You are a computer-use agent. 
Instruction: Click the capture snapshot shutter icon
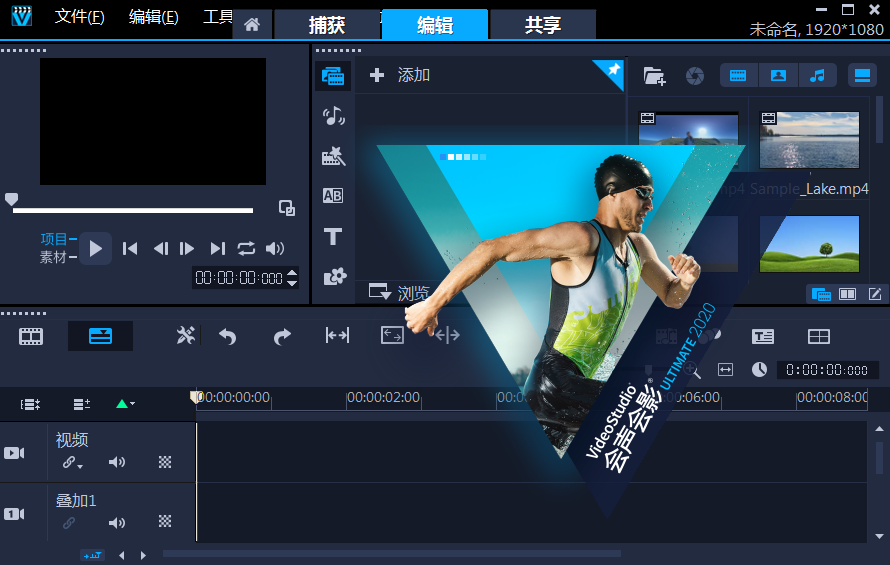click(x=695, y=76)
